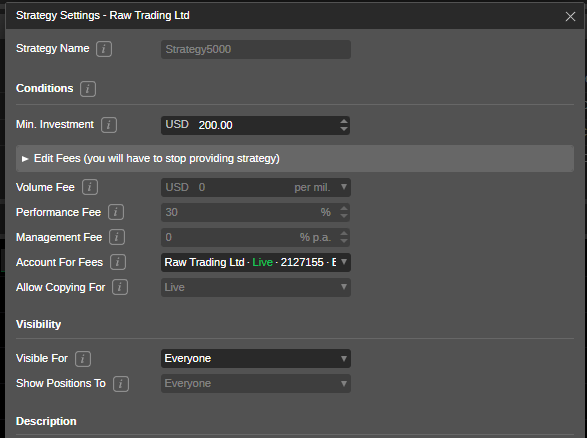Click the Conditions info icon
The width and height of the screenshot is (587, 438).
(88, 89)
